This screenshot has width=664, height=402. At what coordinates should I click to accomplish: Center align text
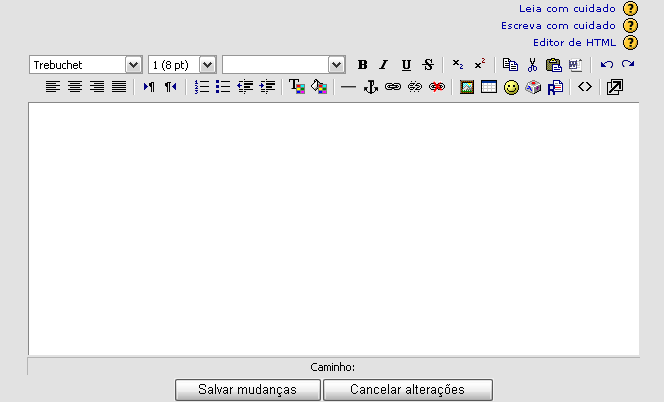(75, 87)
